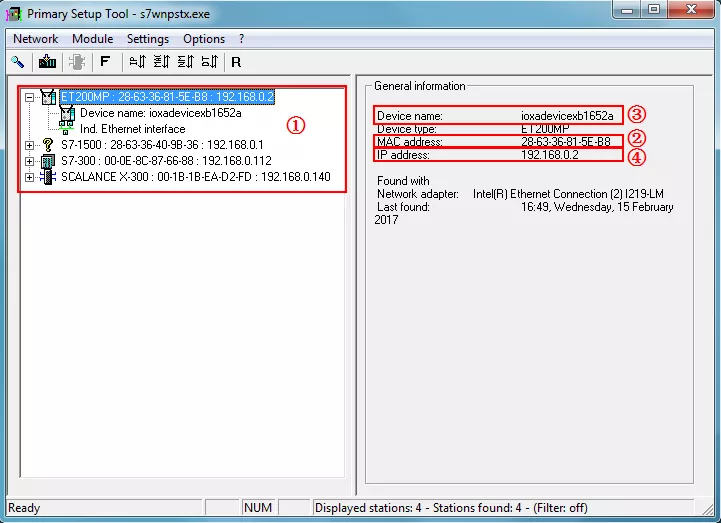Click the arrow icon immediately left of R
Image resolution: width=721 pixels, height=523 pixels.
point(209,62)
